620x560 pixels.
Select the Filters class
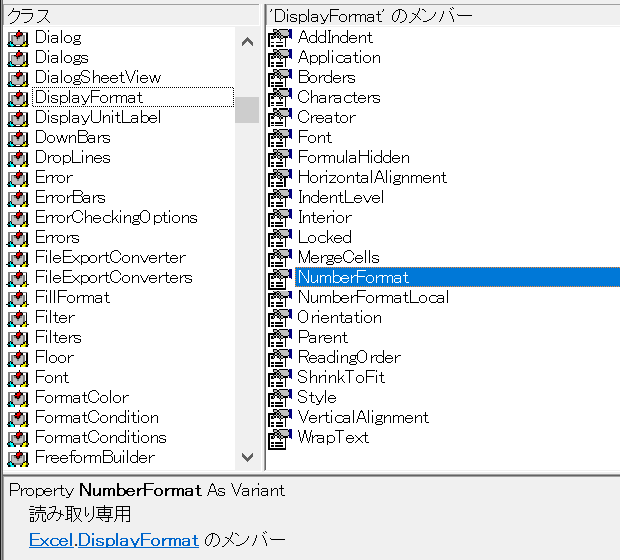click(x=58, y=338)
